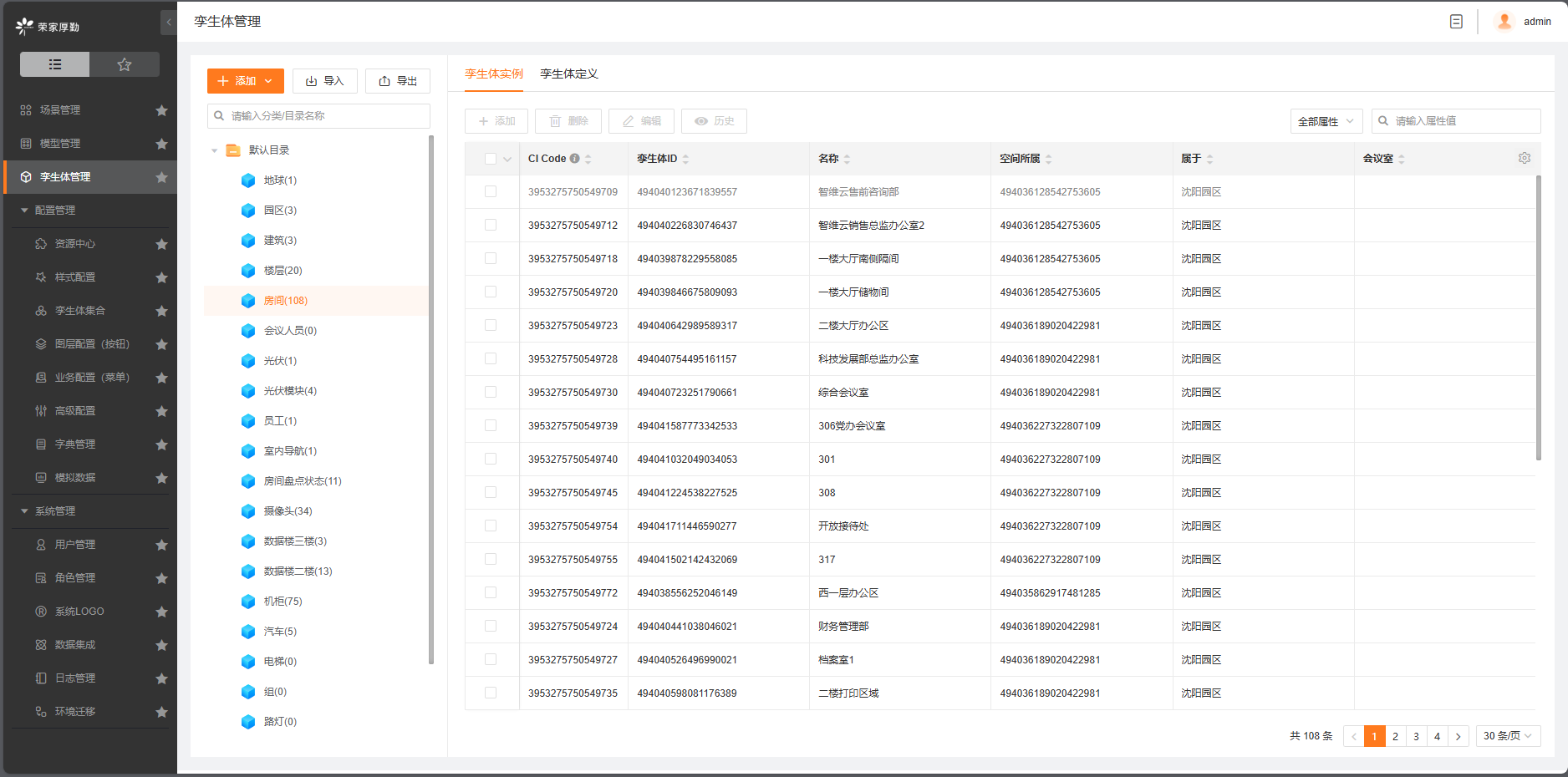Toggle favorite star for 用户管理

161,545
